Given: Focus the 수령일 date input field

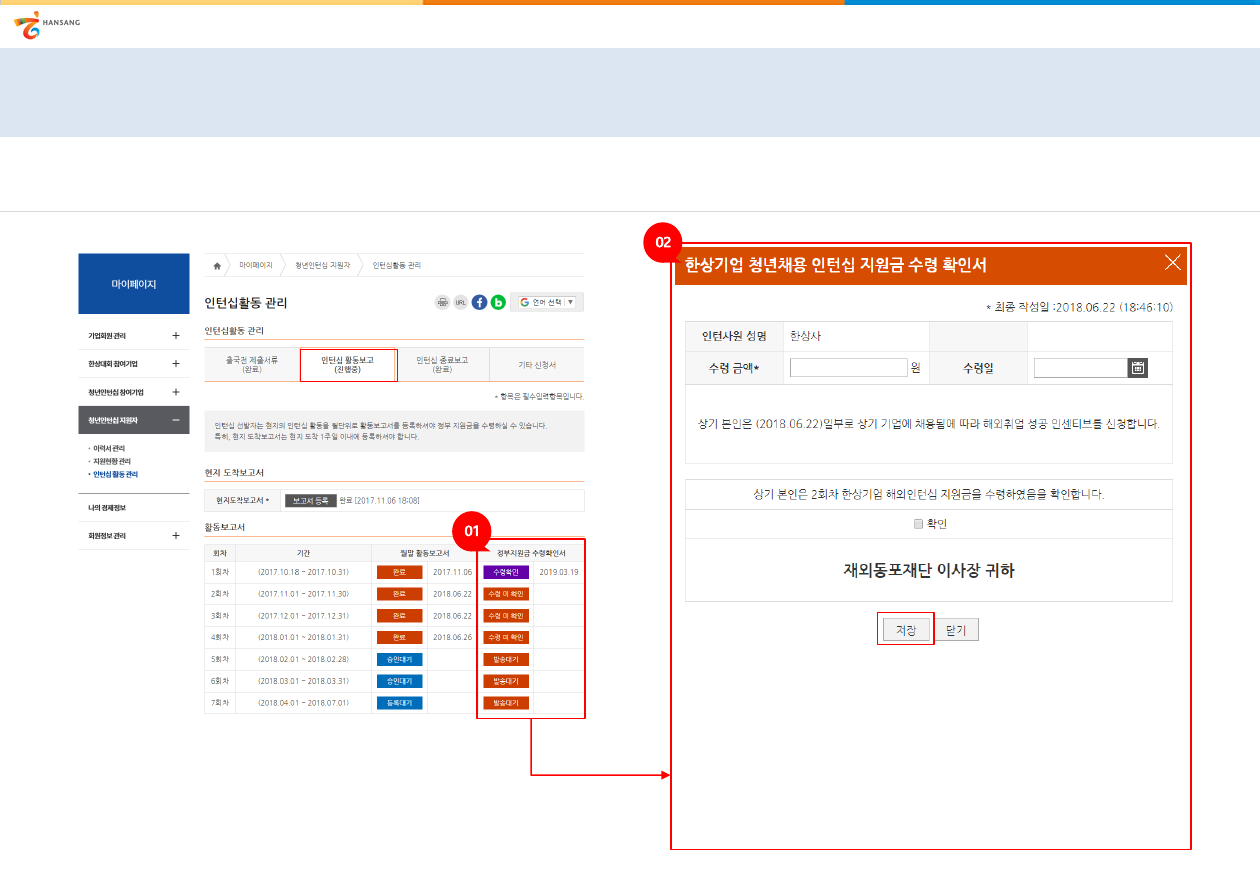Looking at the screenshot, I should [1081, 368].
